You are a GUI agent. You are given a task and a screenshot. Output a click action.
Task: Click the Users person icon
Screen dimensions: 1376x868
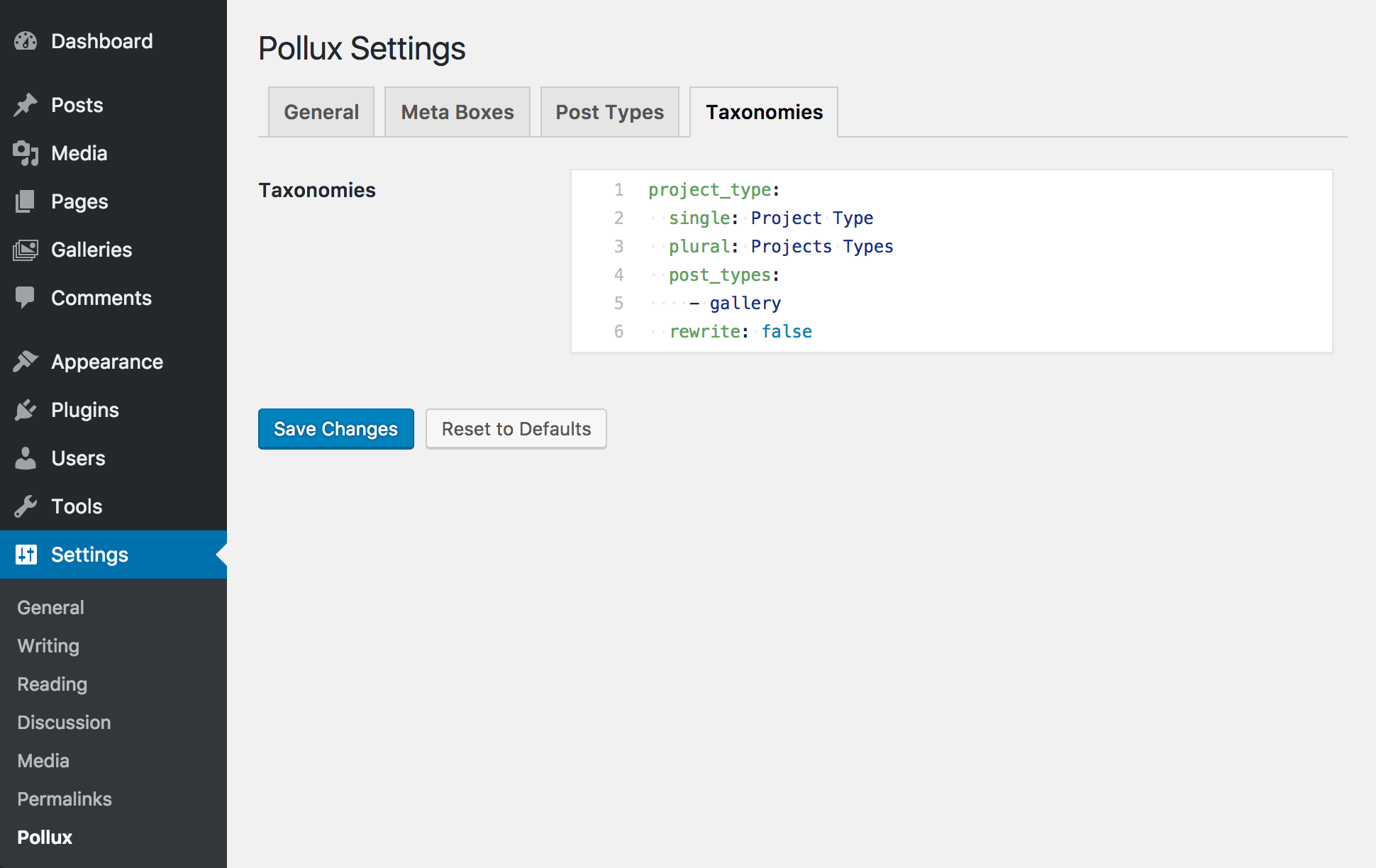pyautogui.click(x=26, y=458)
